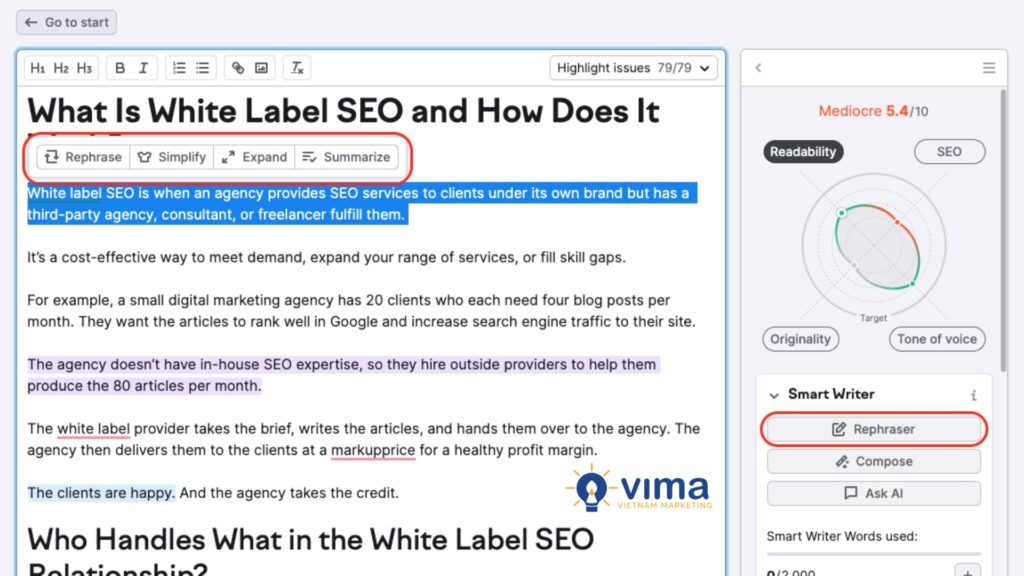The height and width of the screenshot is (576, 1024).
Task: Apply Heading 1 formatting
Action: click(x=38, y=68)
